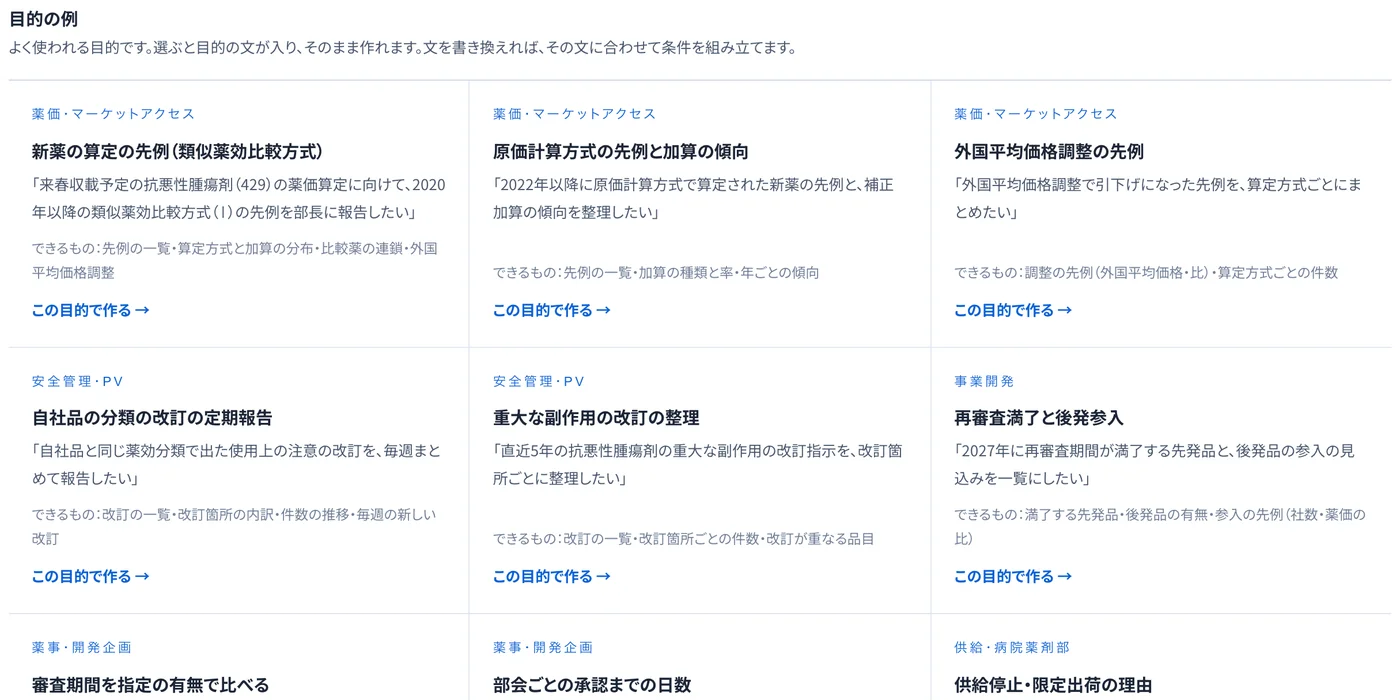Select the 自社品の分類の改訂の定期報告 card title
Viewport: 1400px width, 700px height.
[152, 418]
